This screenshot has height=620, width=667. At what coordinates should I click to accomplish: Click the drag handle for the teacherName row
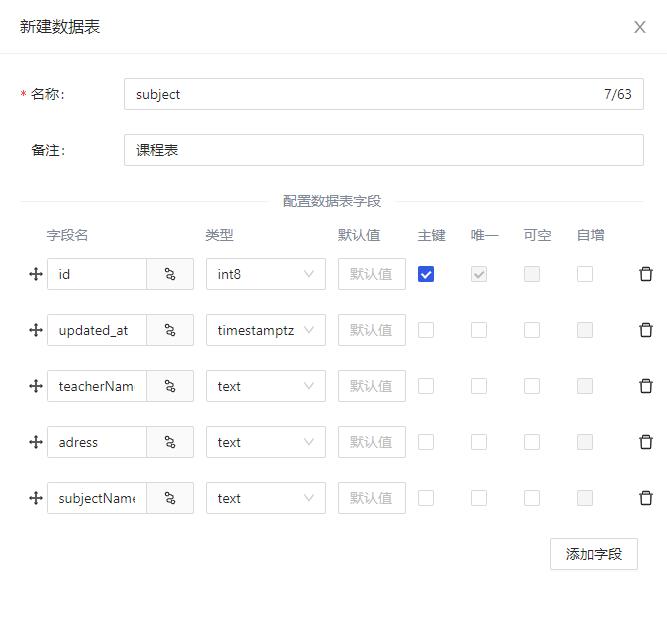(36, 386)
